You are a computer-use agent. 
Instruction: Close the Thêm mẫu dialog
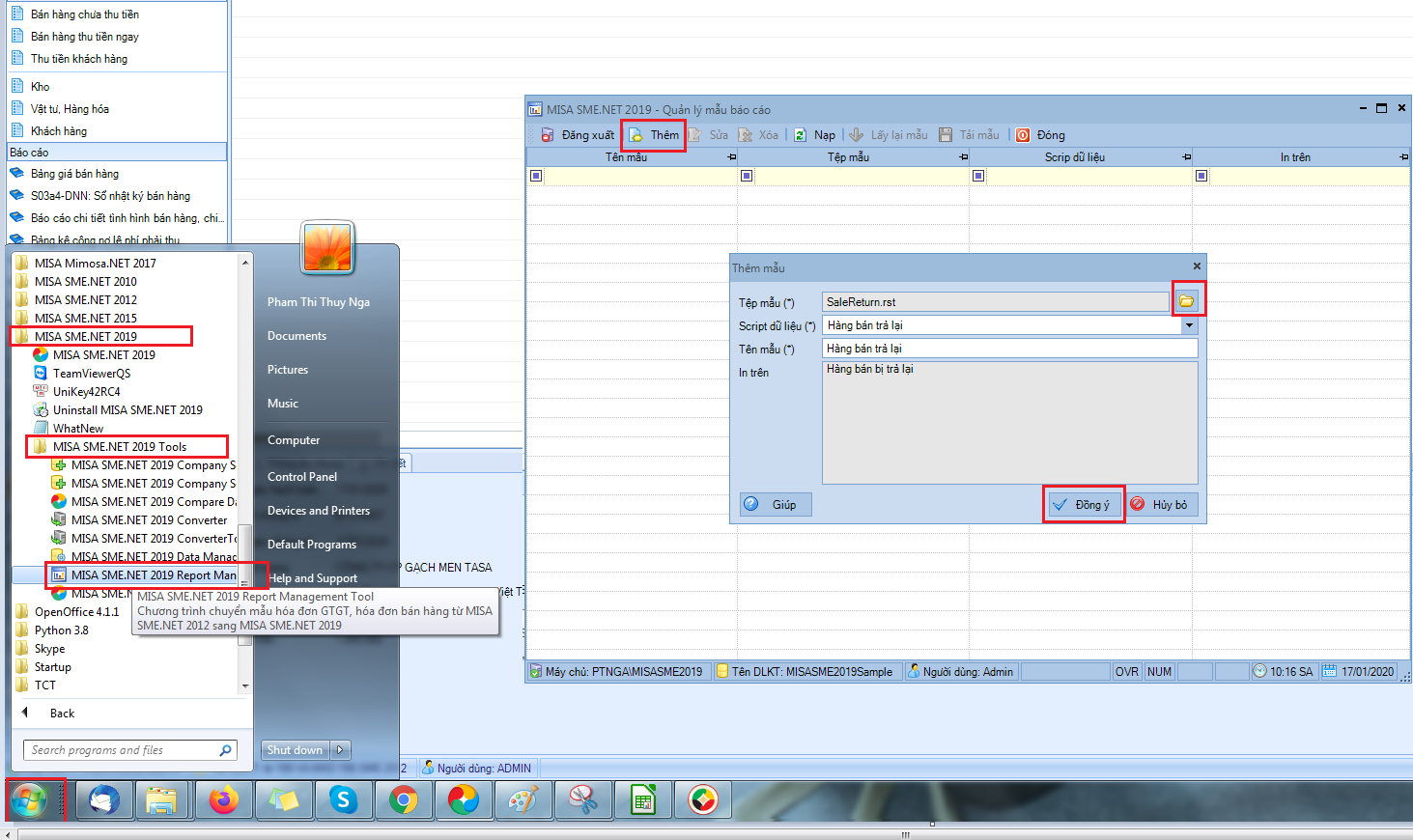[x=1197, y=266]
